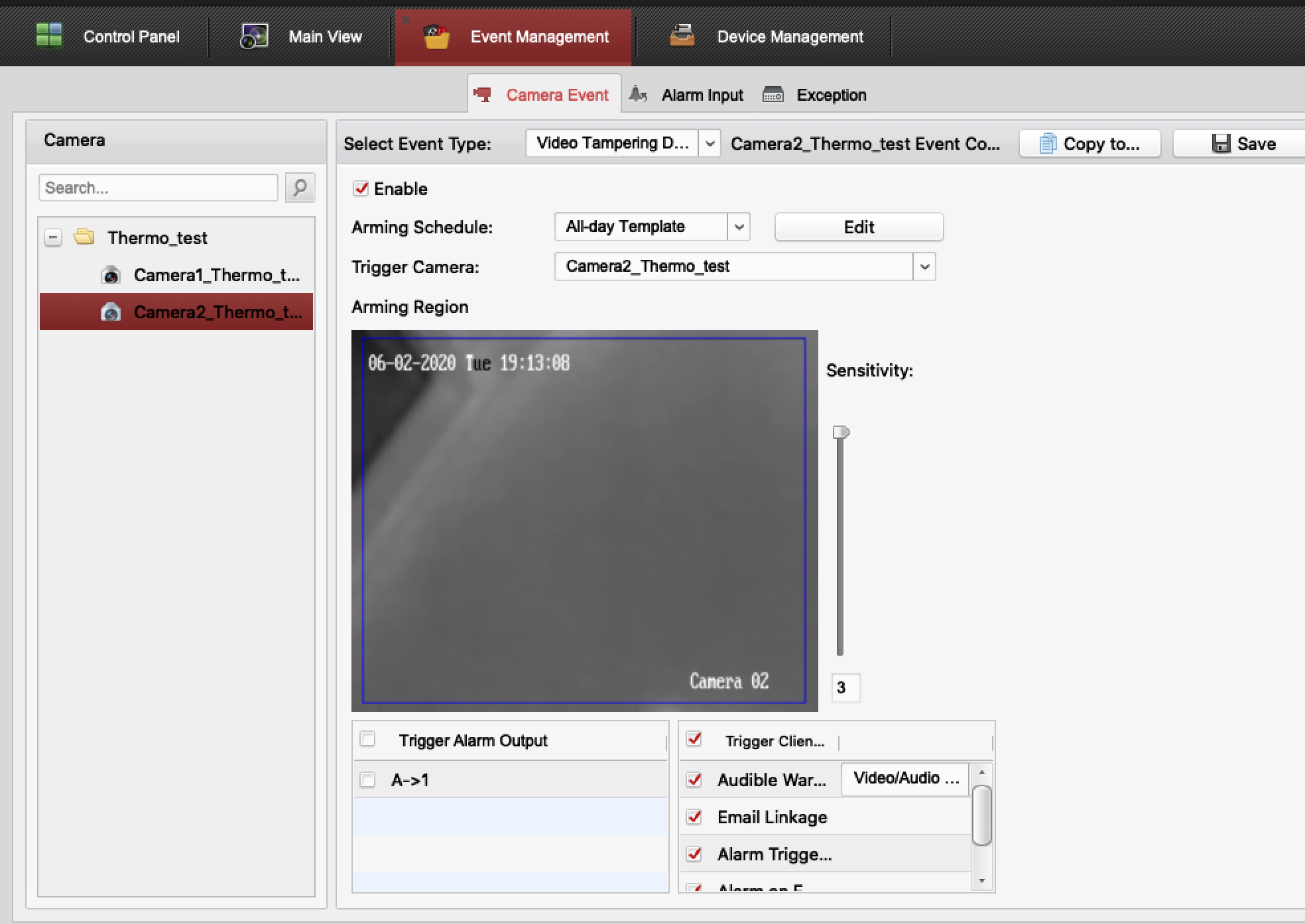Uncheck the Enable checkbox
Image resolution: width=1305 pixels, height=924 pixels.
(361, 188)
